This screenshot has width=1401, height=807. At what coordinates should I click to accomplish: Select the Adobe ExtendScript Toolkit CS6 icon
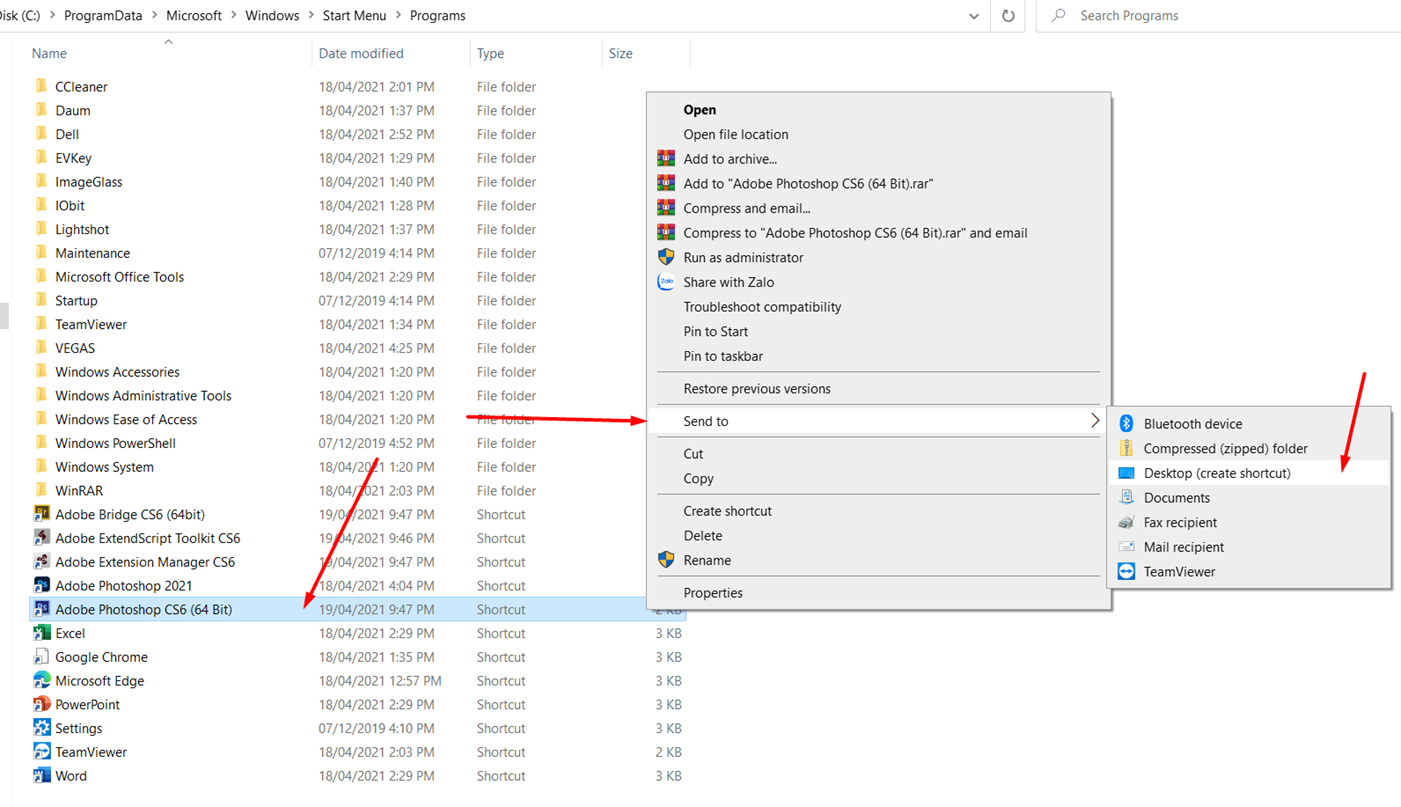point(41,538)
